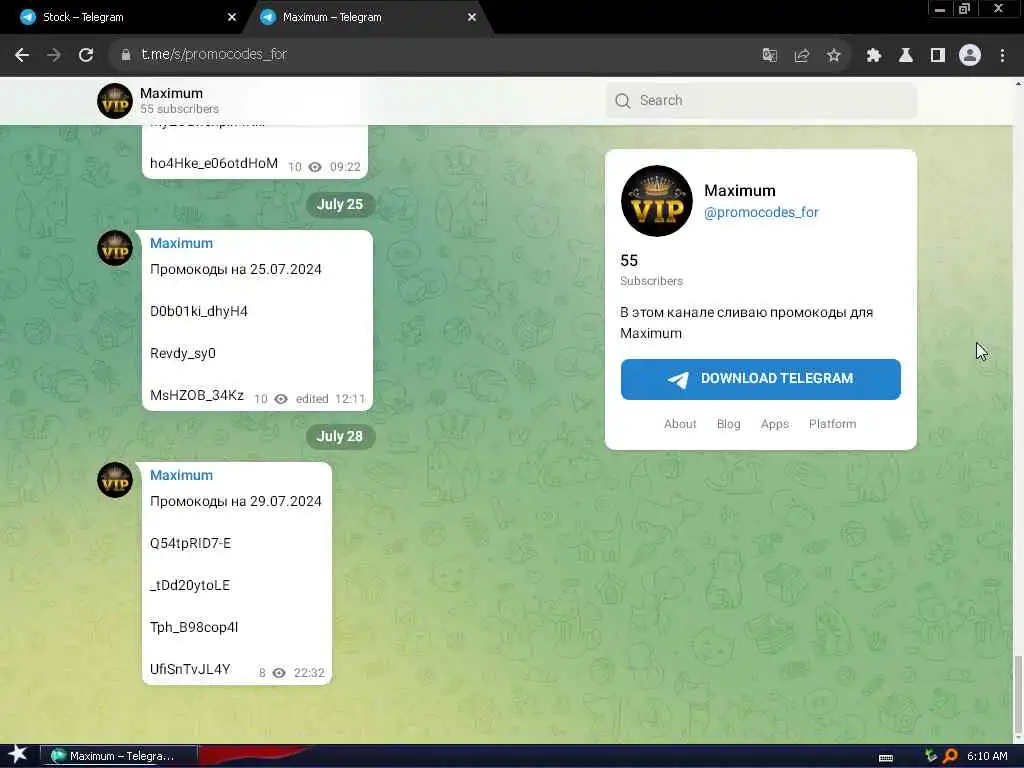Click the 55 subscribers count in info card

(629, 261)
